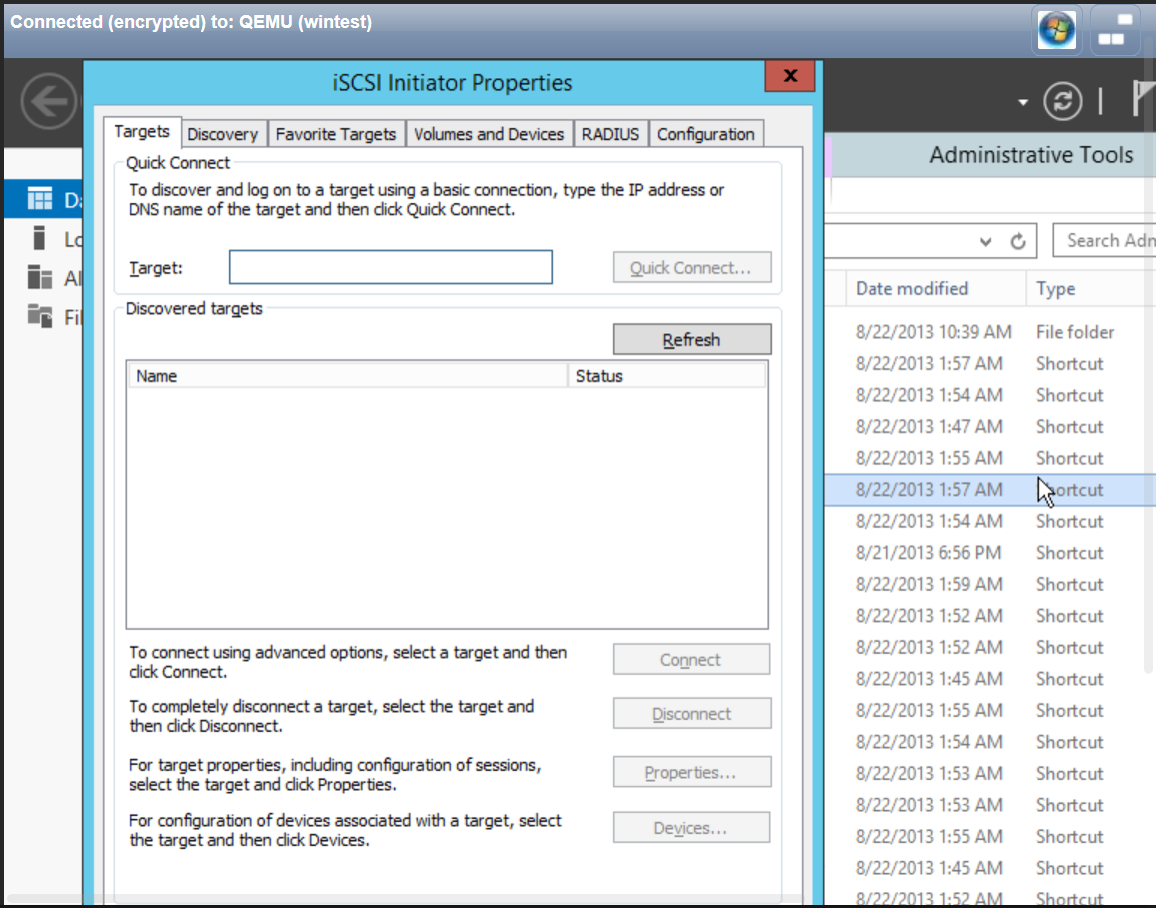Image resolution: width=1156 pixels, height=908 pixels.
Task: Open the File and Storage Services sidebar icon
Action: (40, 316)
